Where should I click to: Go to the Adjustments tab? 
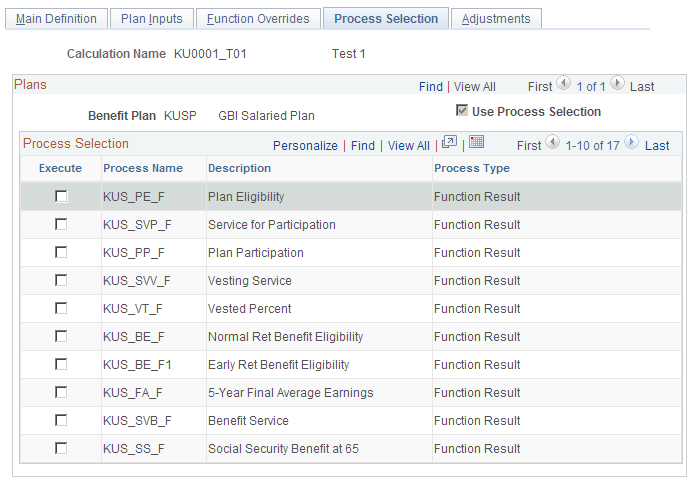coord(496,19)
